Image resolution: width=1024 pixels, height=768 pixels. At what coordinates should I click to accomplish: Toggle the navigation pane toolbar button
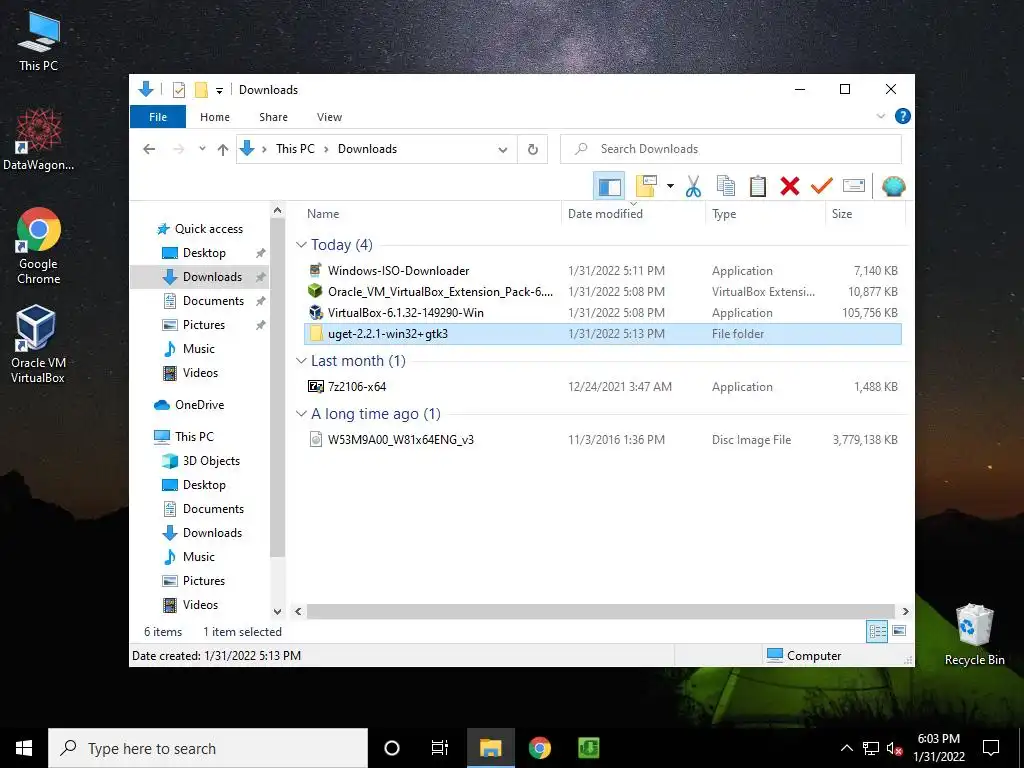coord(609,186)
